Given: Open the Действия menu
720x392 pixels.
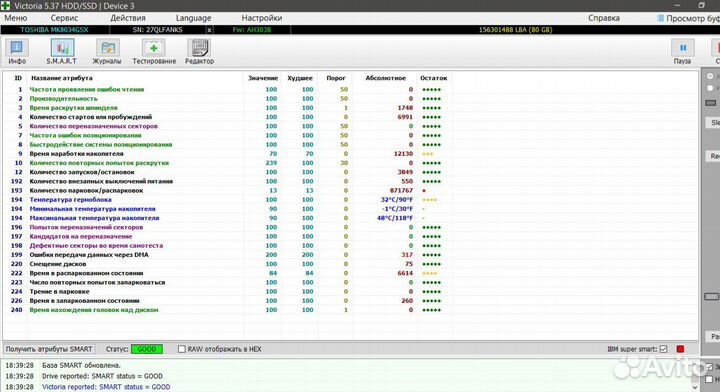Looking at the screenshot, I should [x=128, y=18].
